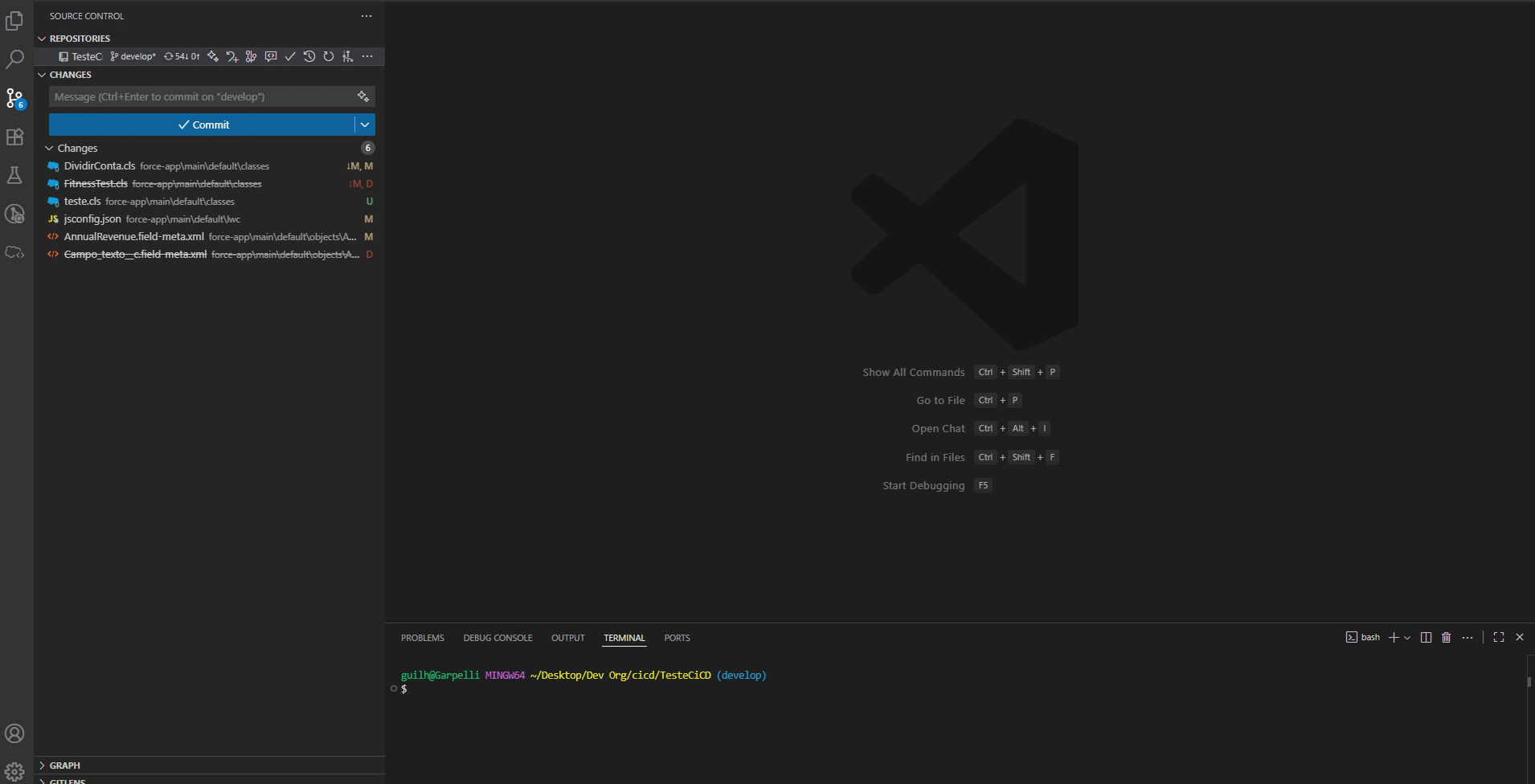Image resolution: width=1535 pixels, height=784 pixels.
Task: Click the Ctrl key hint beside Open Chat
Action: pos(985,428)
